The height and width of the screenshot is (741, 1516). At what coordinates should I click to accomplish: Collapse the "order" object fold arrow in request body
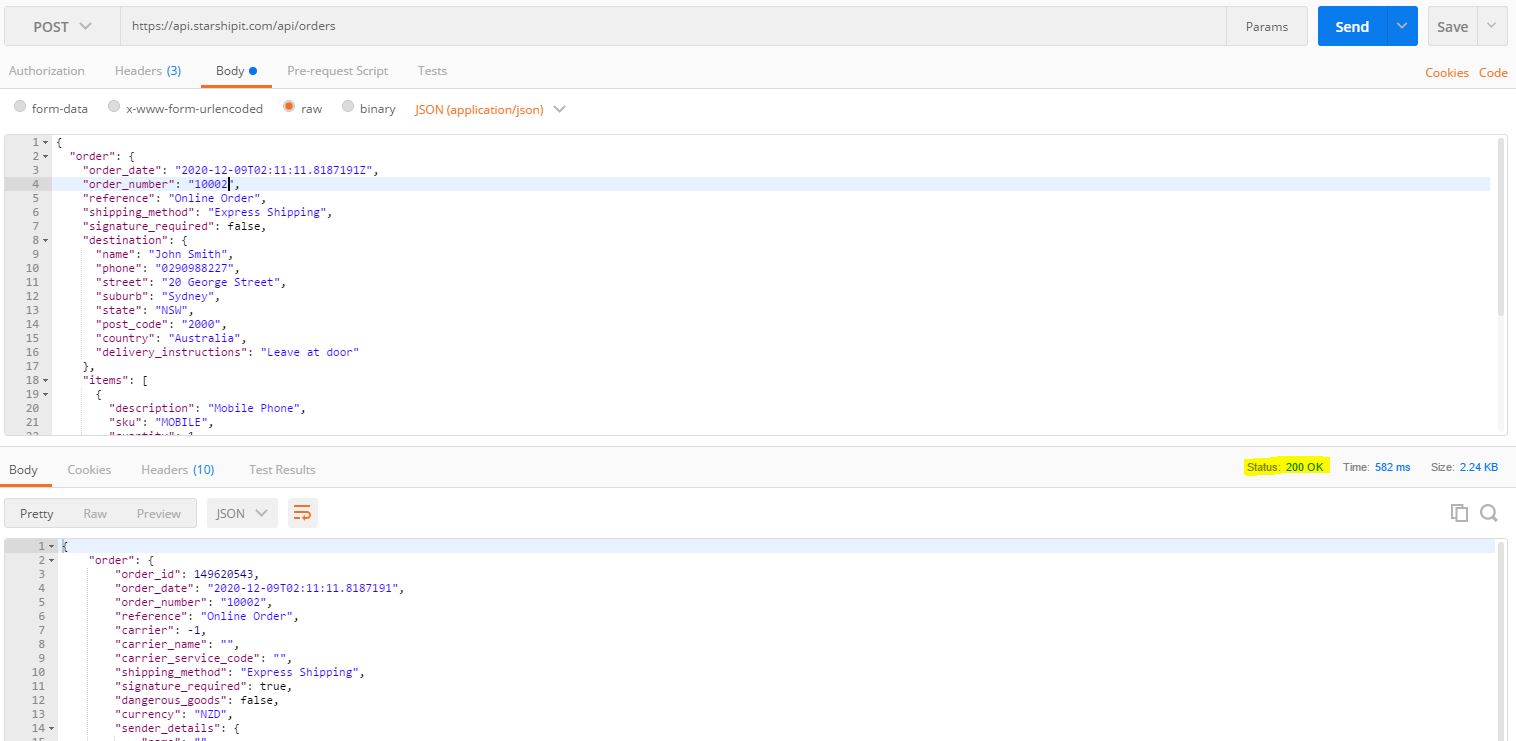click(45, 156)
